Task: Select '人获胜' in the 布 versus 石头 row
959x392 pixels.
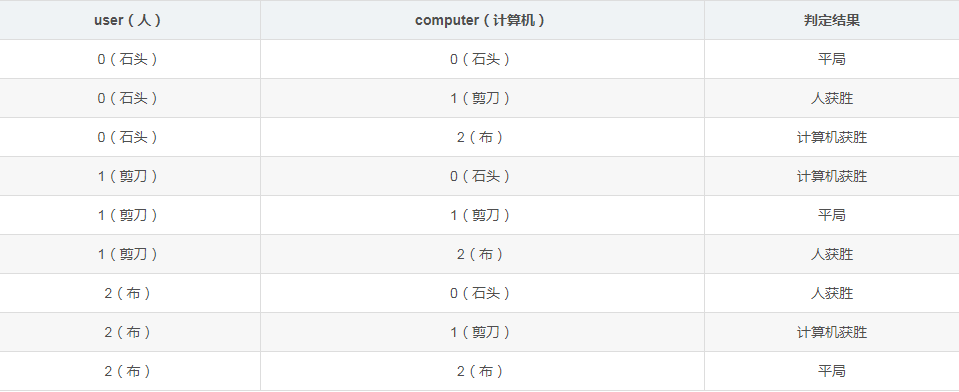Action: tap(832, 294)
